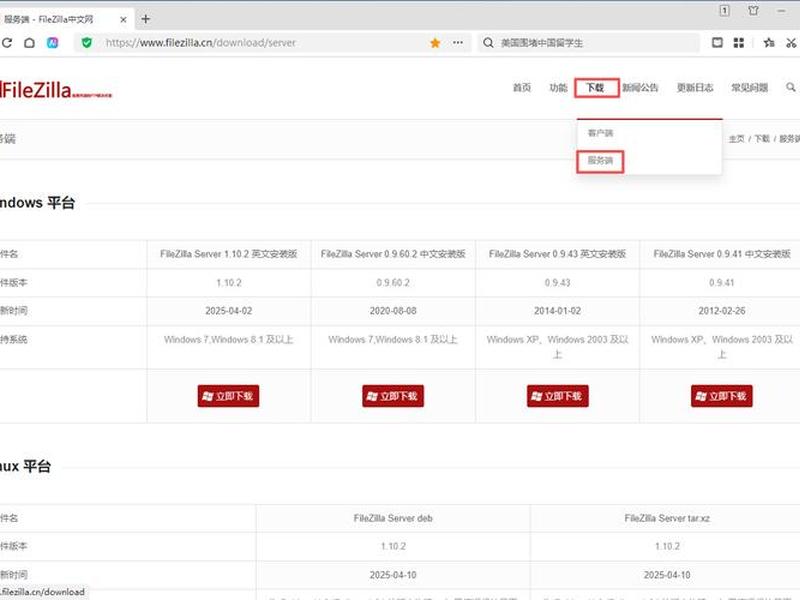Click the 主页 breadcrumb link
Image resolution: width=800 pixels, height=600 pixels.
(736, 139)
